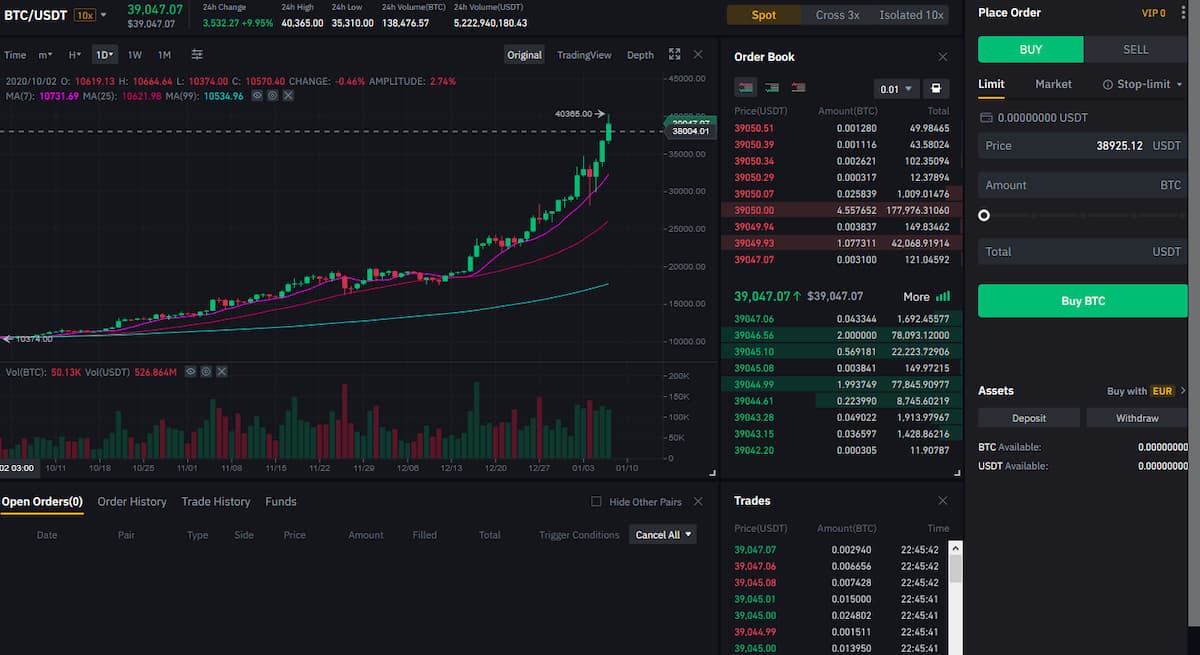The width and height of the screenshot is (1200, 655).
Task: Open the 1D timeframe dropdown
Action: coord(104,55)
